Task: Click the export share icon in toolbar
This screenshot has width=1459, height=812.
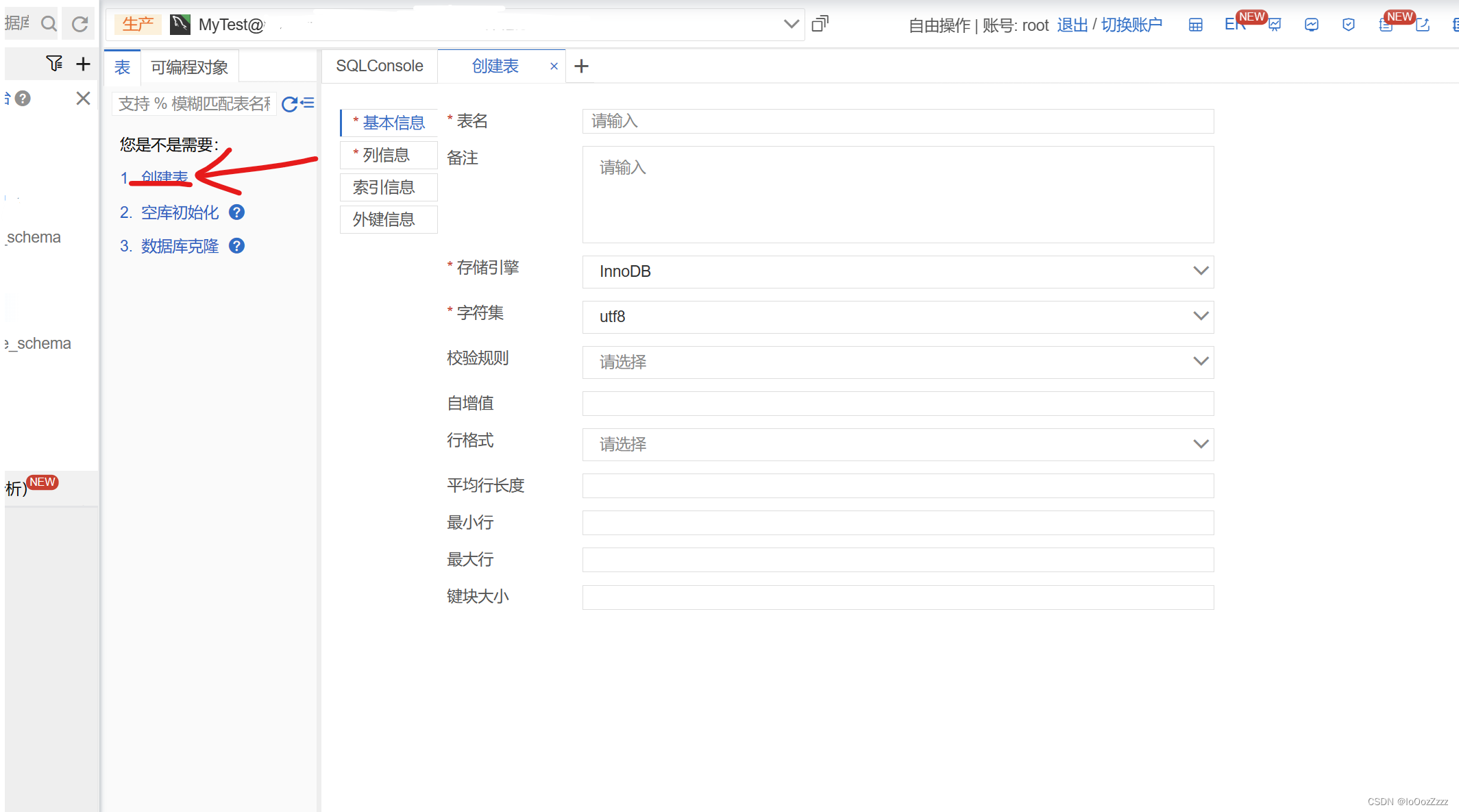Action: click(x=1423, y=25)
